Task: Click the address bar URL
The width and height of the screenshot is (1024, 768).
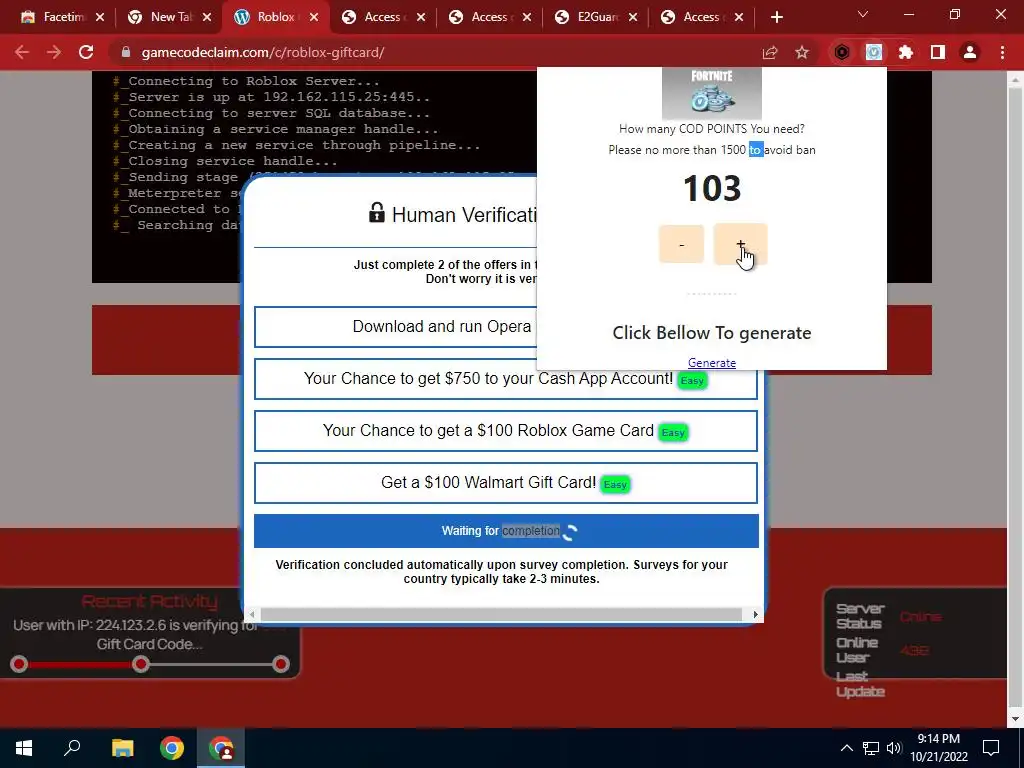Action: coord(263,52)
